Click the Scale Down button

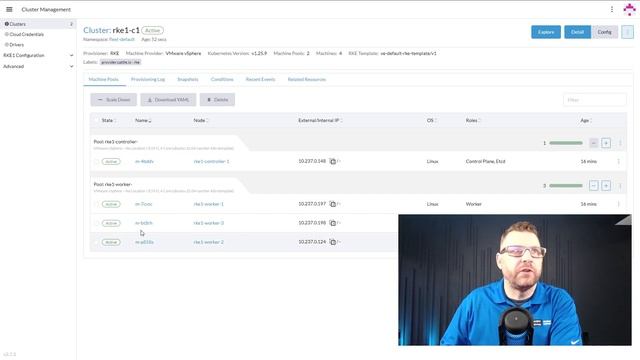pyautogui.click(x=113, y=100)
